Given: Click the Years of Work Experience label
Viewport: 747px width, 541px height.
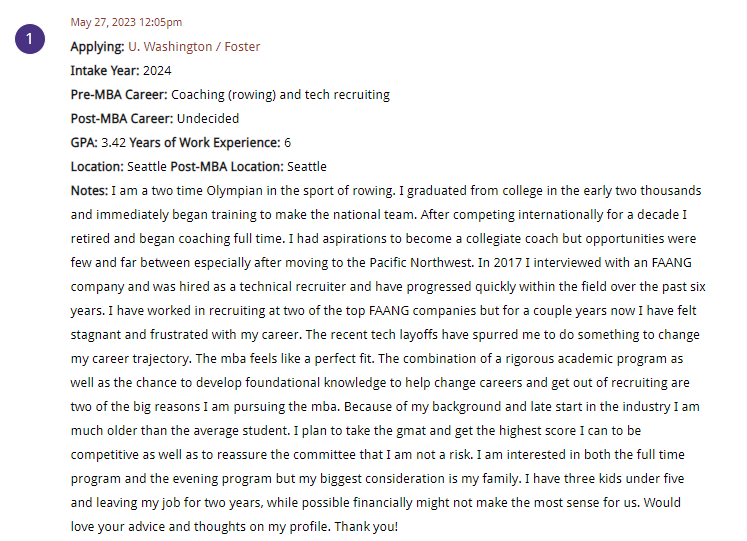Looking at the screenshot, I should (205, 142).
